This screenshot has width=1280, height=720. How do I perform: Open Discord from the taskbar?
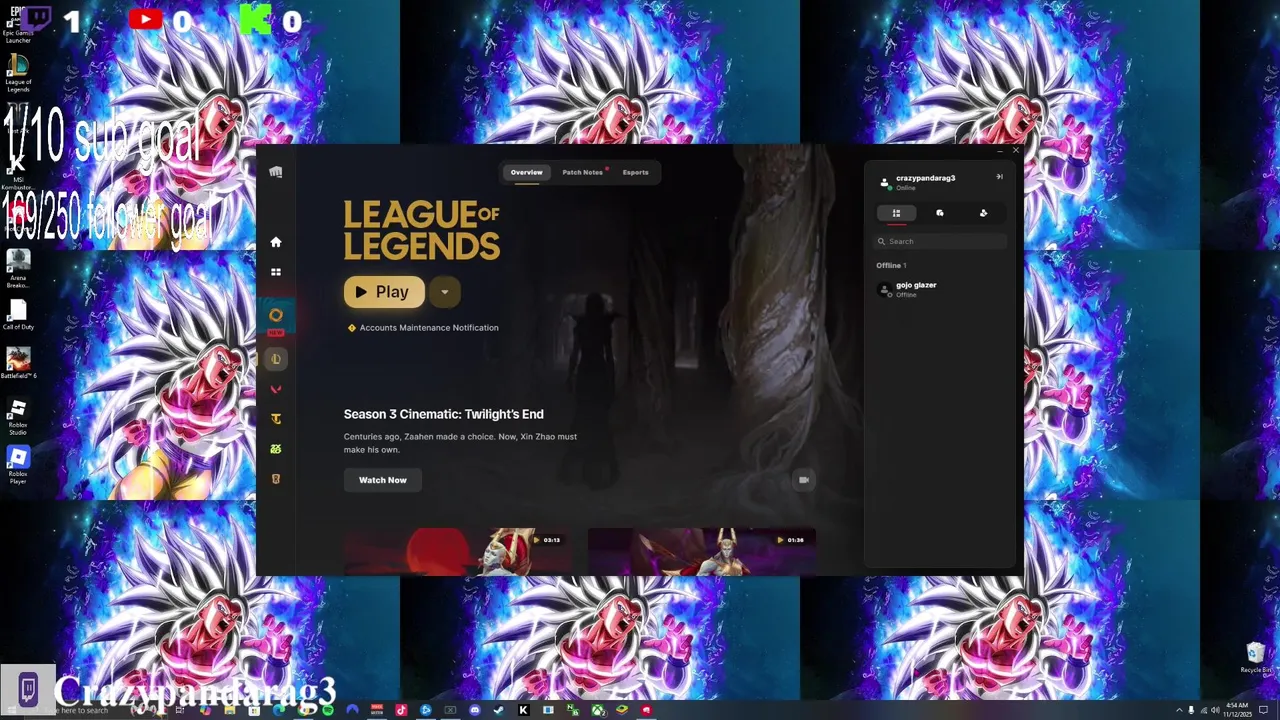click(475, 710)
